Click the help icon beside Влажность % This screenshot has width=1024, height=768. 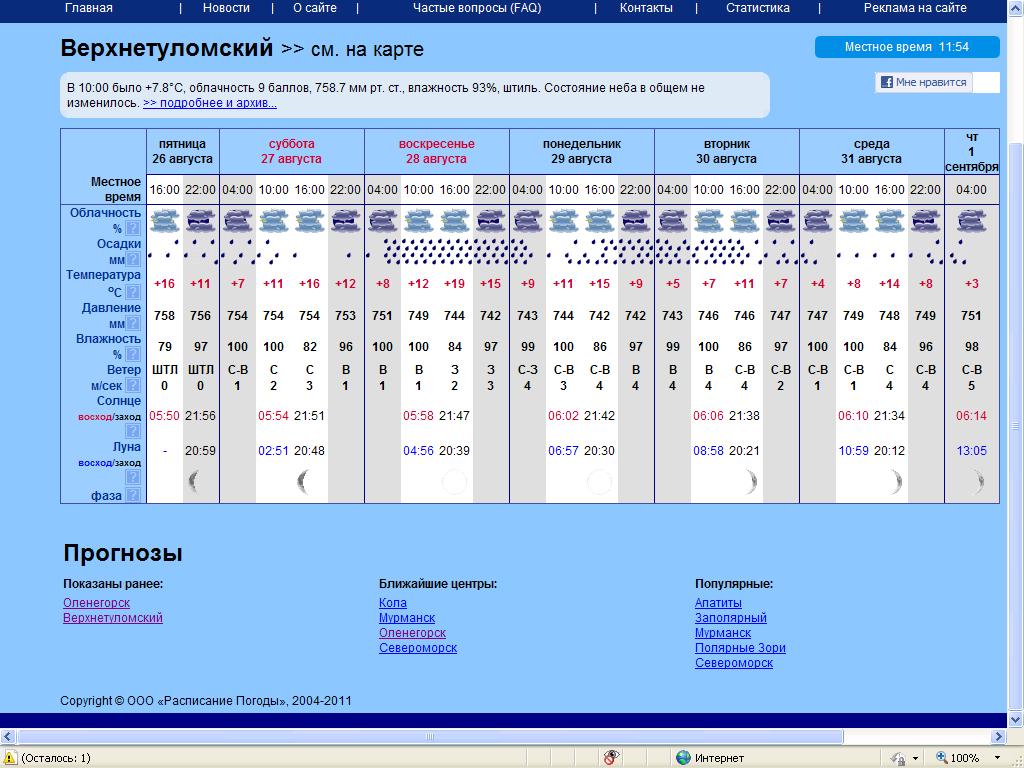[x=133, y=355]
